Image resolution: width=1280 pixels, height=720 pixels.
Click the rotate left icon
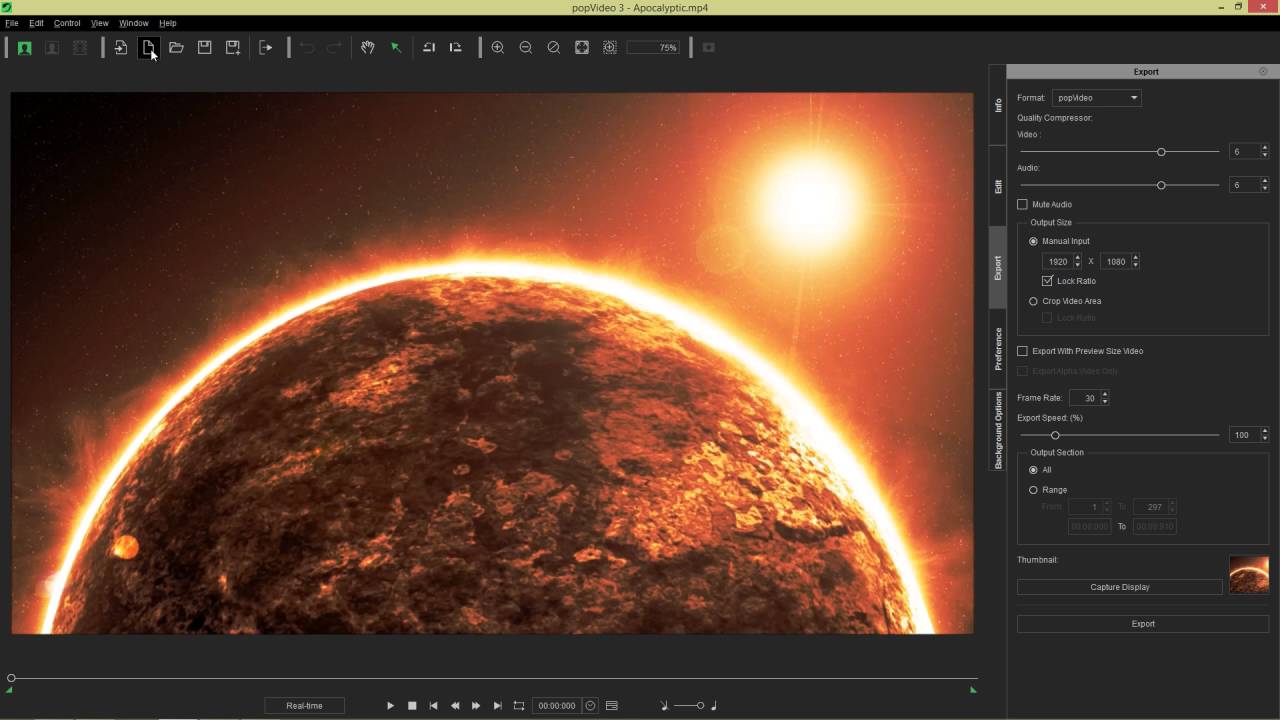click(429, 47)
